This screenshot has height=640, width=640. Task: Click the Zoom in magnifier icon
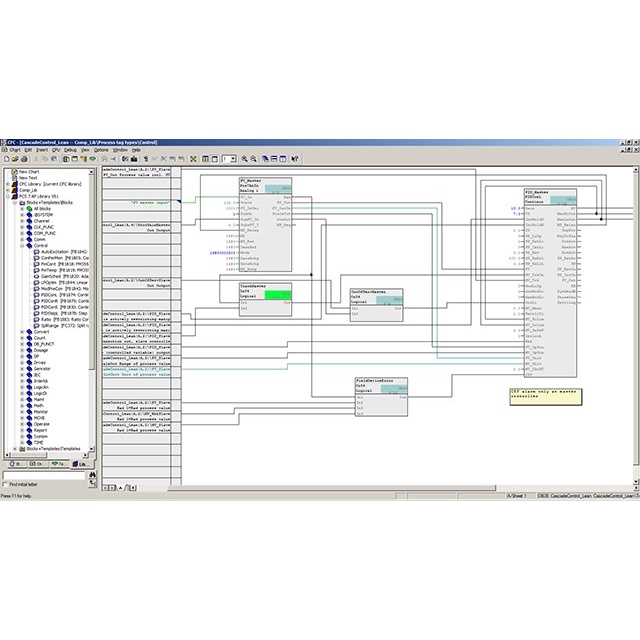click(246, 159)
